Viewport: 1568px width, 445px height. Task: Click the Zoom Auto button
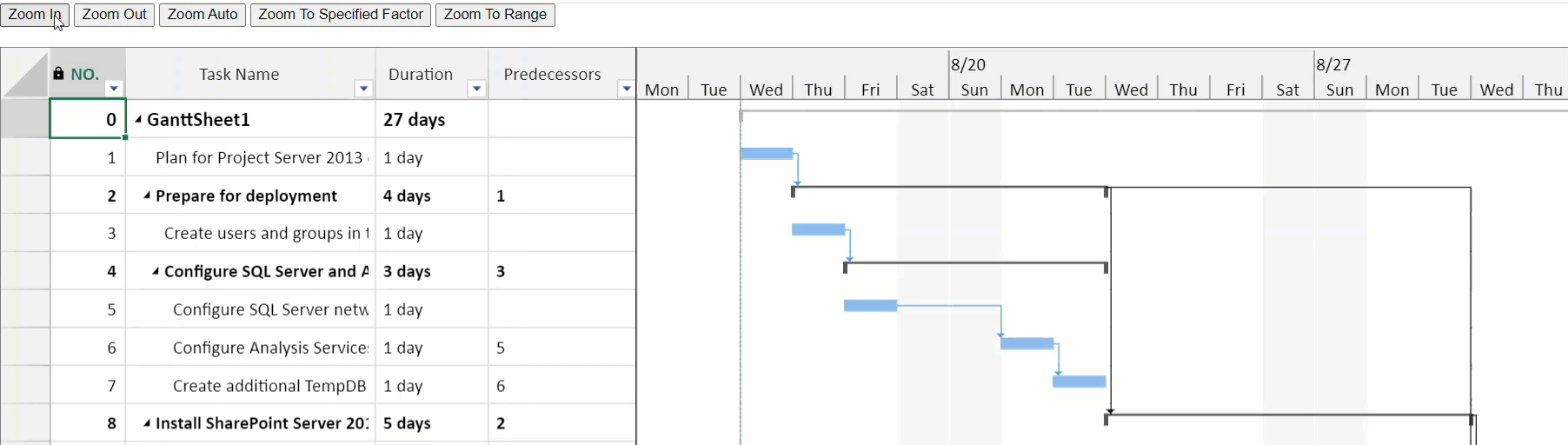coord(203,15)
